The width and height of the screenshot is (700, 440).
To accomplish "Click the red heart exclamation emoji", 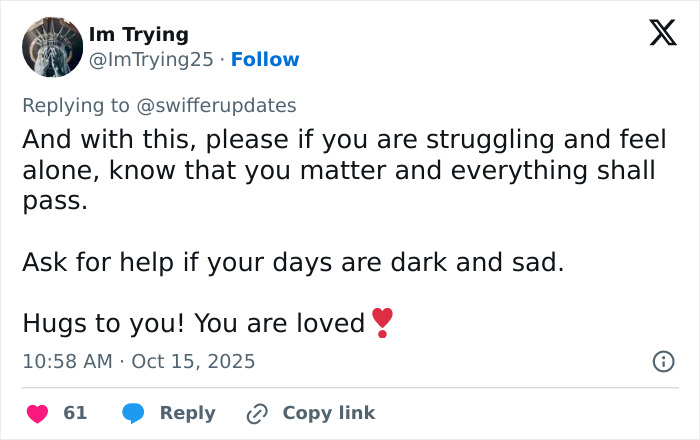I will tap(381, 323).
